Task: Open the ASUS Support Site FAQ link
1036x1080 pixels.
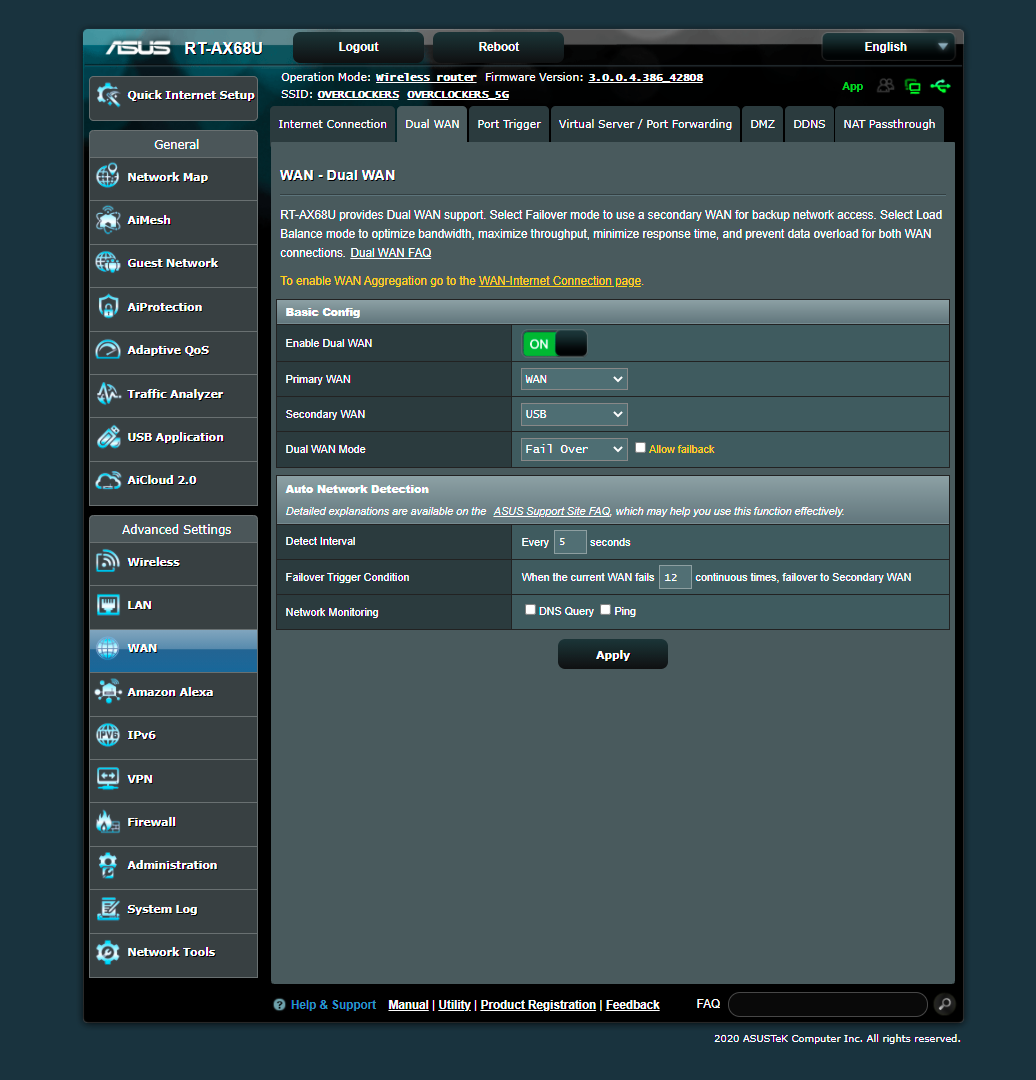Action: [552, 511]
